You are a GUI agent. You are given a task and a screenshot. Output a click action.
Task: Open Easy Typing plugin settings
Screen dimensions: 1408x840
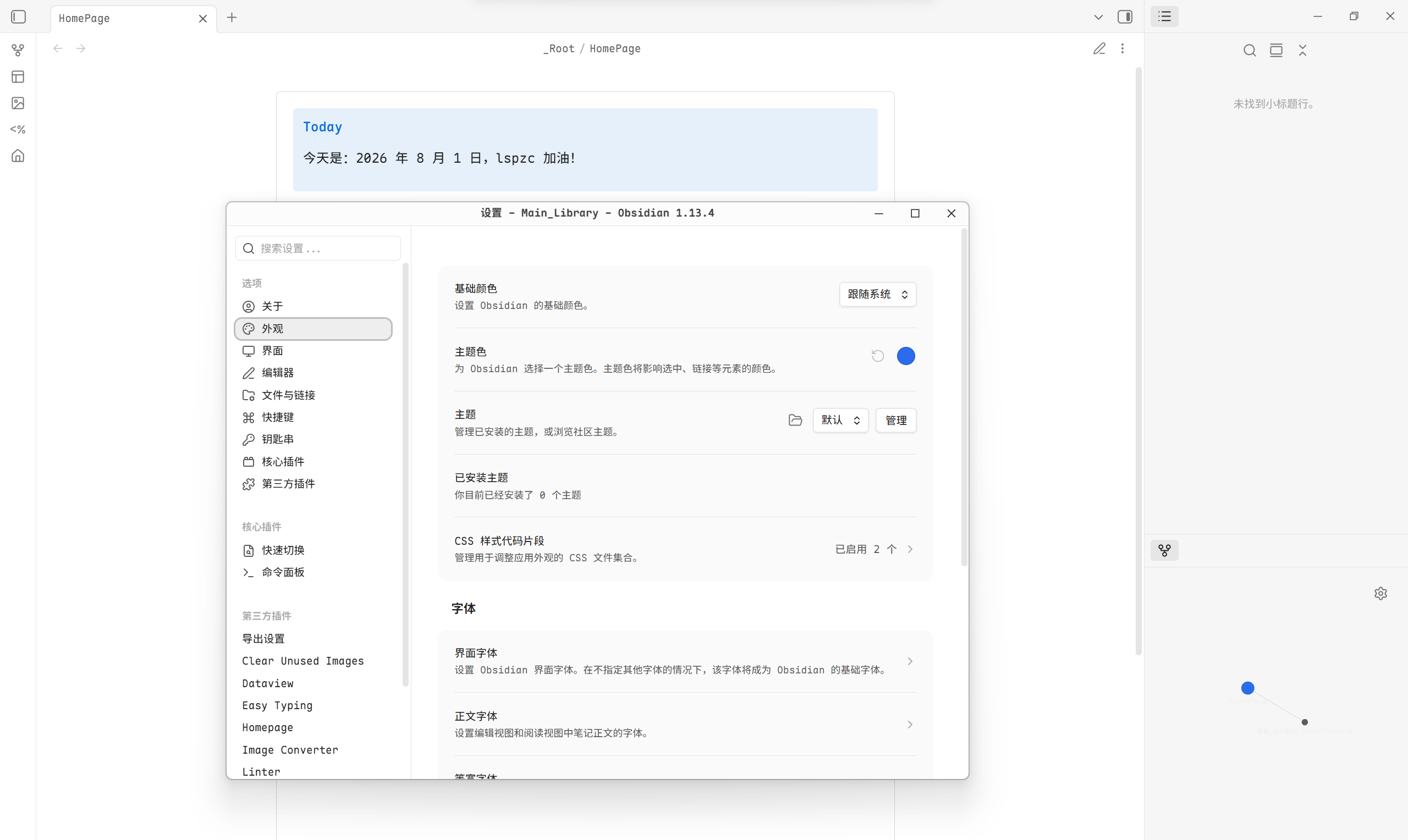313,705
